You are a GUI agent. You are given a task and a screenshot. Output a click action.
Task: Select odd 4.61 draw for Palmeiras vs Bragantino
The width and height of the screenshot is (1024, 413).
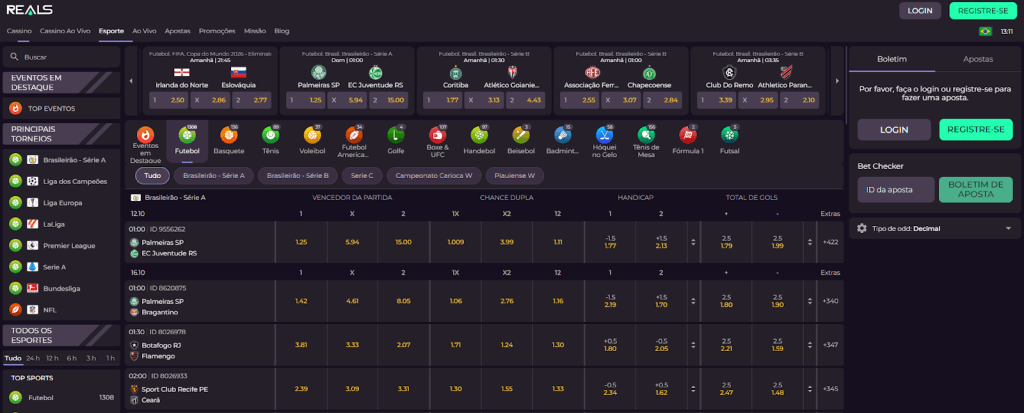pyautogui.click(x=353, y=301)
